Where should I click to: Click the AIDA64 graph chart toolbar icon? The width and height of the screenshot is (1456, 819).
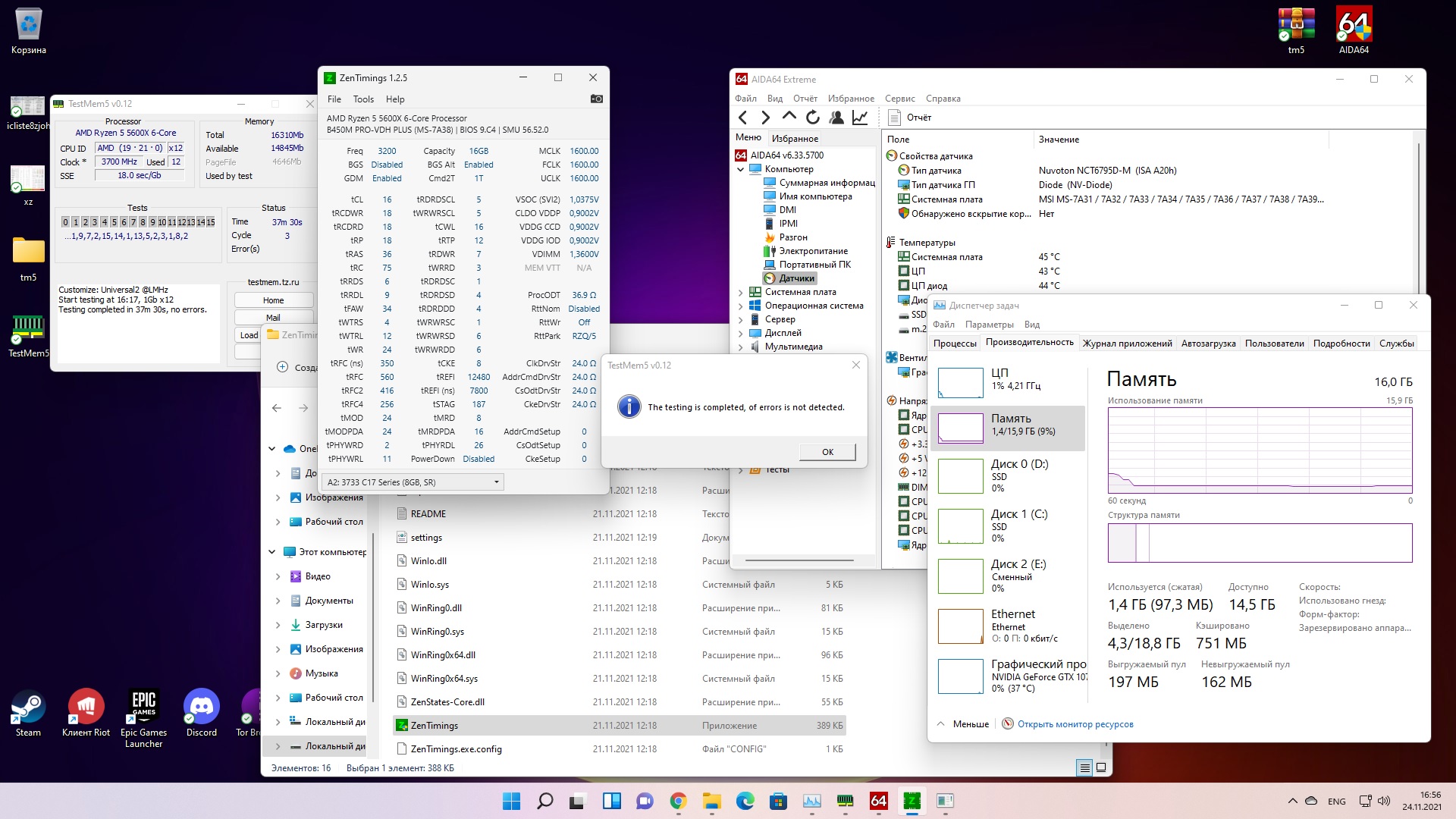(860, 118)
